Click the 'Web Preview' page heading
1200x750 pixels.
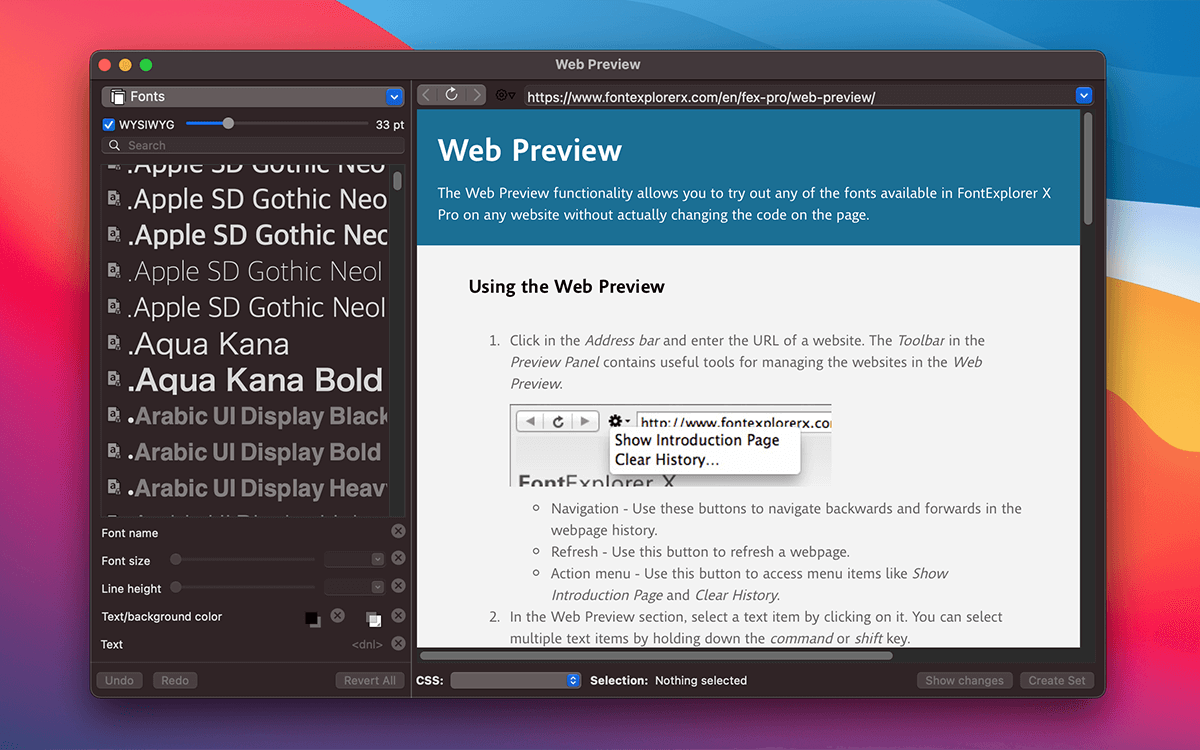pos(530,151)
